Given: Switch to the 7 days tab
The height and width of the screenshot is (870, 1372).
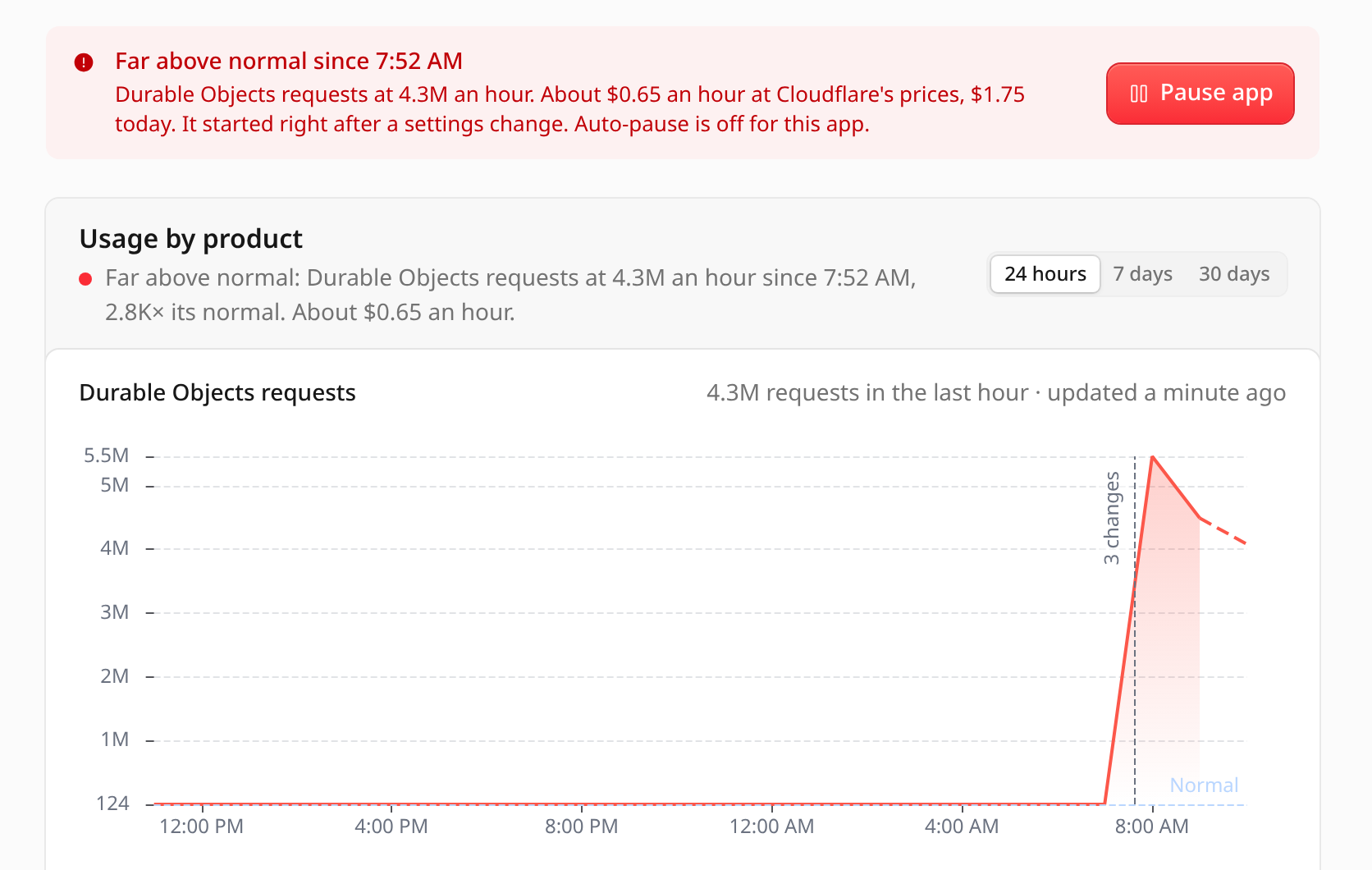Looking at the screenshot, I should [1142, 274].
